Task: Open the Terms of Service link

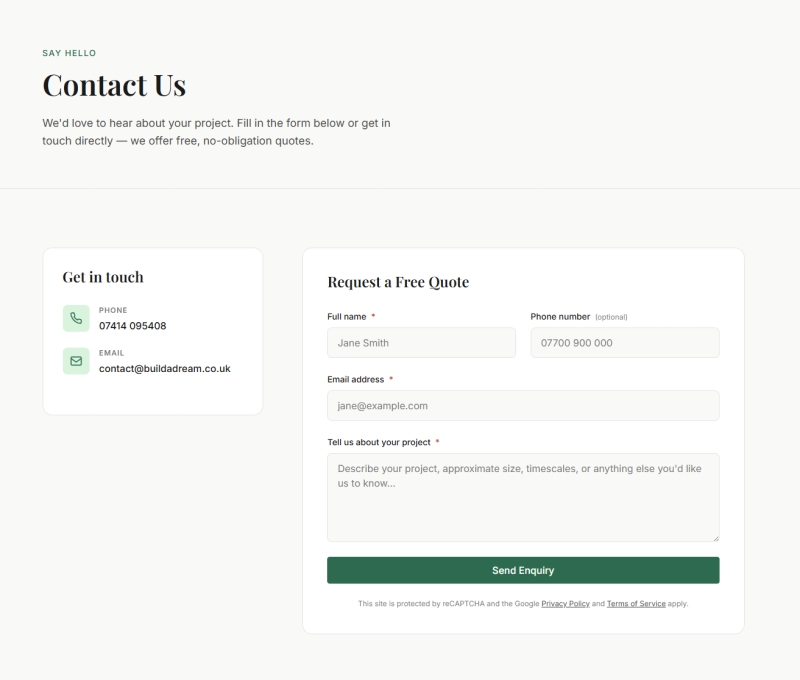Action: click(635, 604)
